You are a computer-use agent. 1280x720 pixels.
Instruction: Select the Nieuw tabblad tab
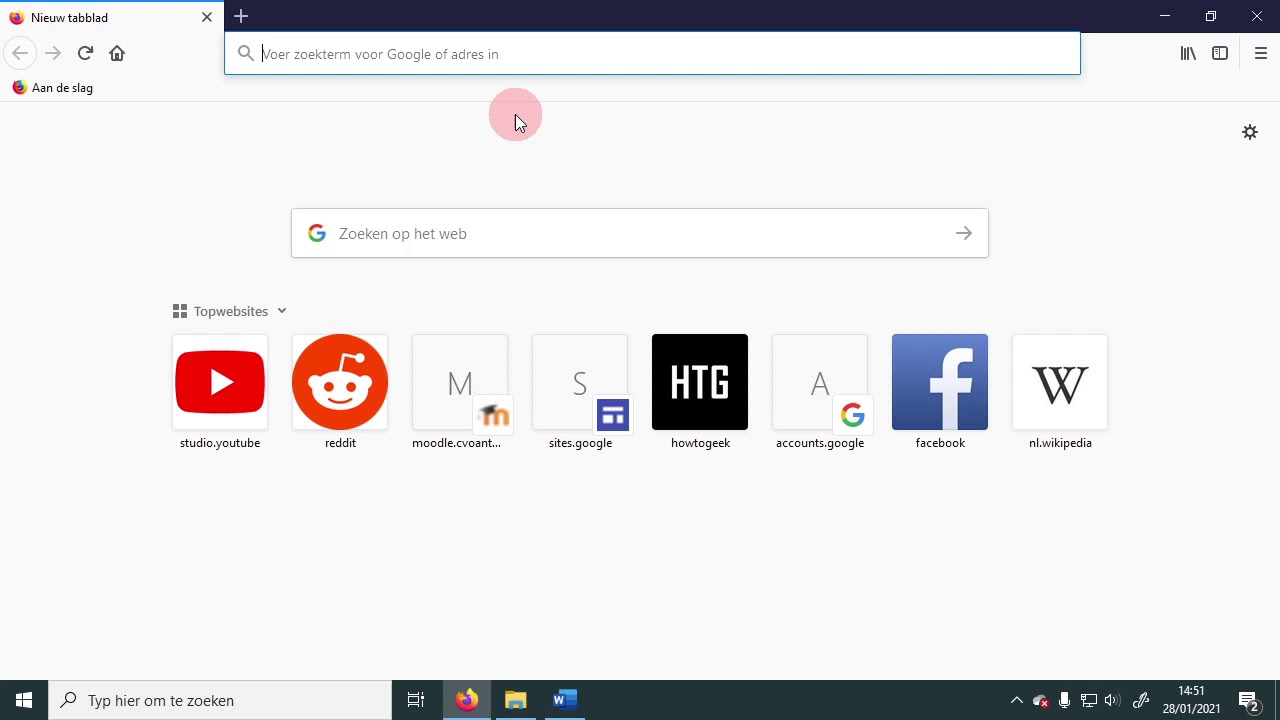[x=111, y=17]
